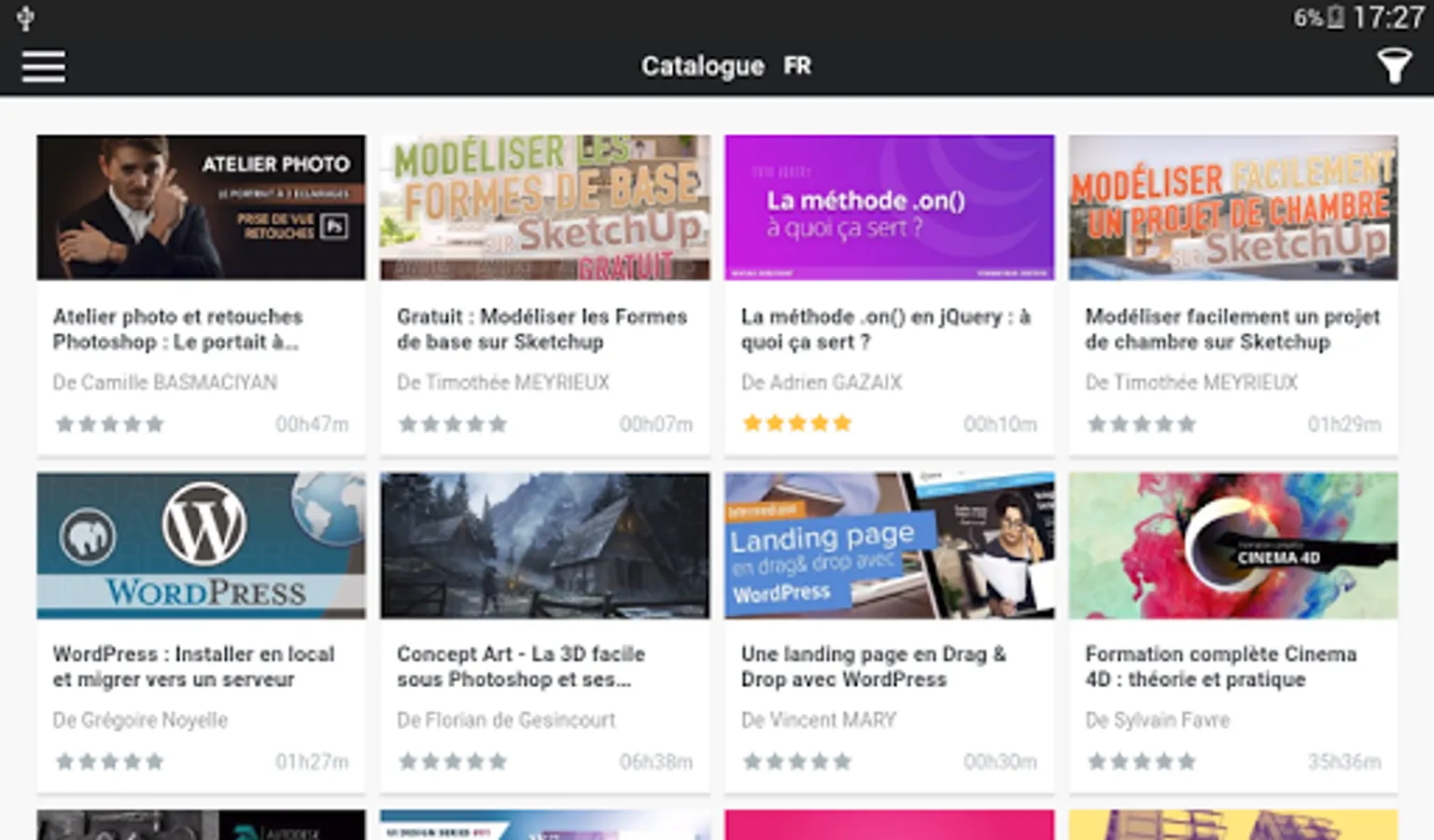Click author De Timothée MEYRIEUX under Gratuit course
The width and height of the screenshot is (1434, 840).
[x=503, y=383]
